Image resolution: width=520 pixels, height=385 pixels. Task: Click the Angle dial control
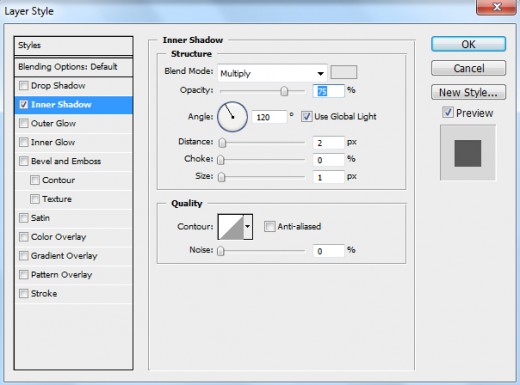(x=232, y=117)
